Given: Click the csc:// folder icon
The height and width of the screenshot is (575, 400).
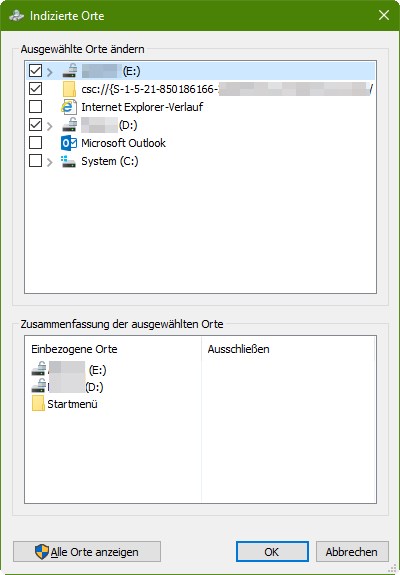Looking at the screenshot, I should point(69,89).
